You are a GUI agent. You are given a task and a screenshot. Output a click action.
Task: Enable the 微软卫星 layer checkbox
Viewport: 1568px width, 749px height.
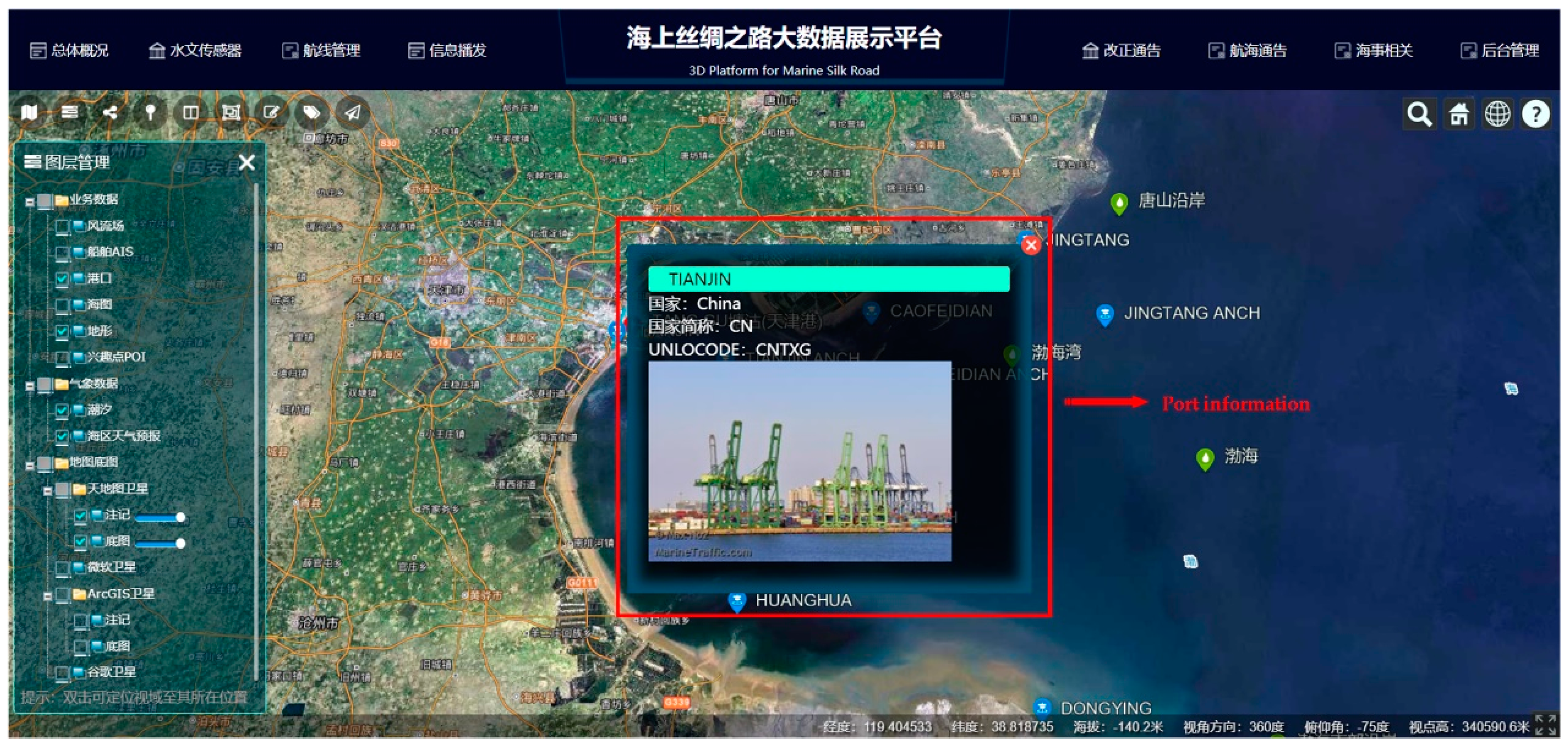[62, 568]
